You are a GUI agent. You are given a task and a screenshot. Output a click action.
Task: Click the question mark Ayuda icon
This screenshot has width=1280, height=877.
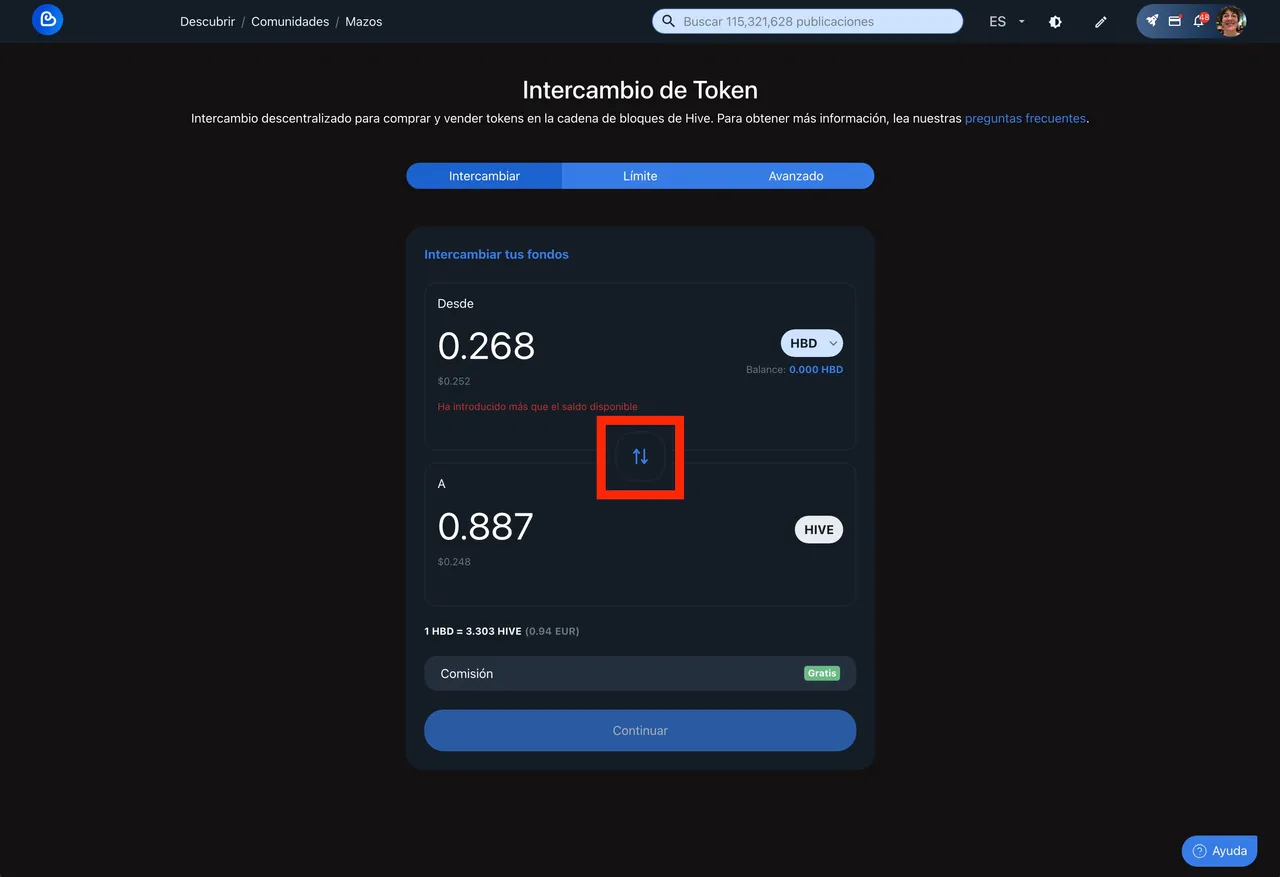pos(1200,851)
